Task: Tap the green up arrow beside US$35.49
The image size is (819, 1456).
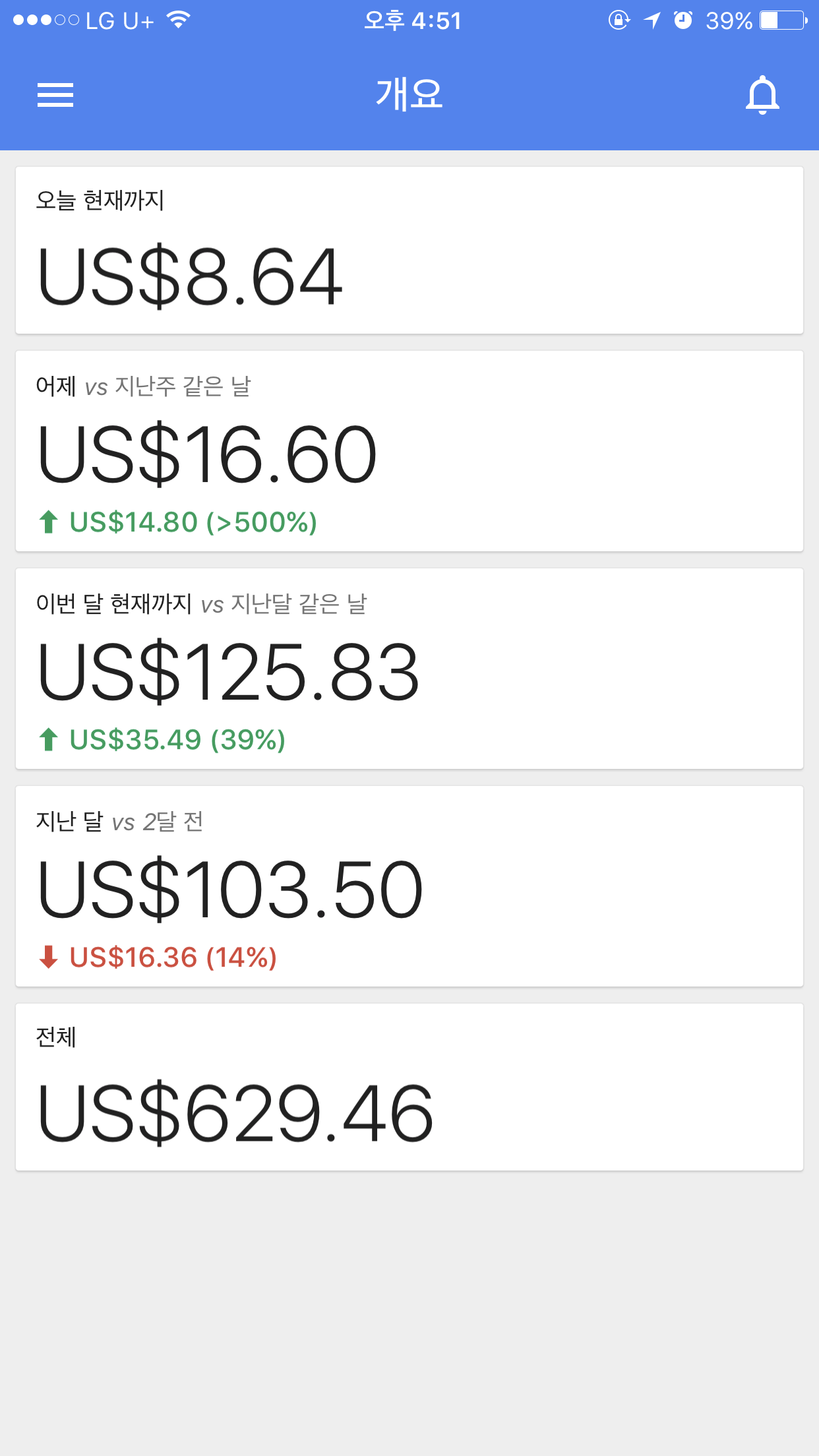Action: click(48, 739)
